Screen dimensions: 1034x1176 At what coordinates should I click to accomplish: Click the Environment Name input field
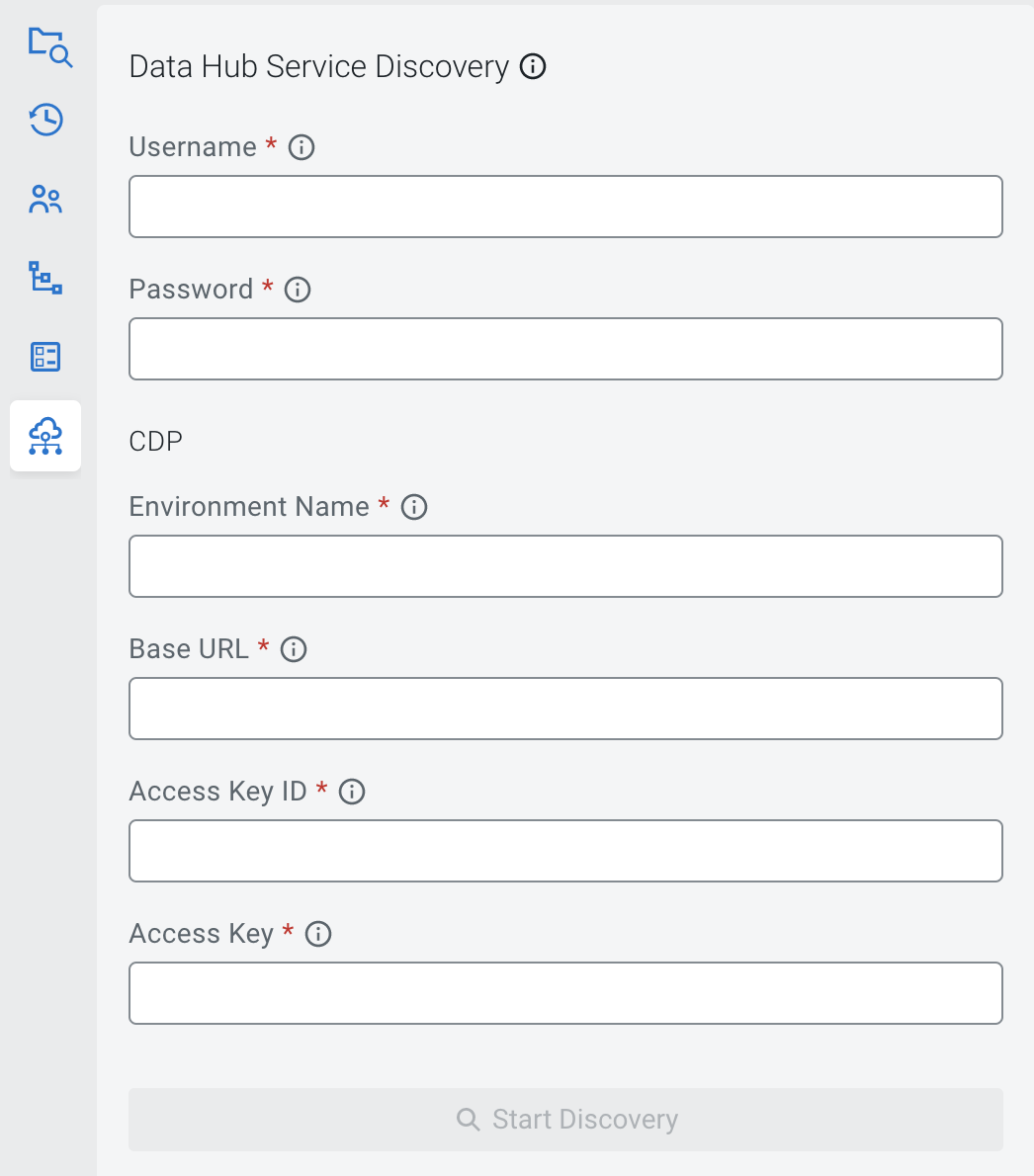pyautogui.click(x=565, y=566)
